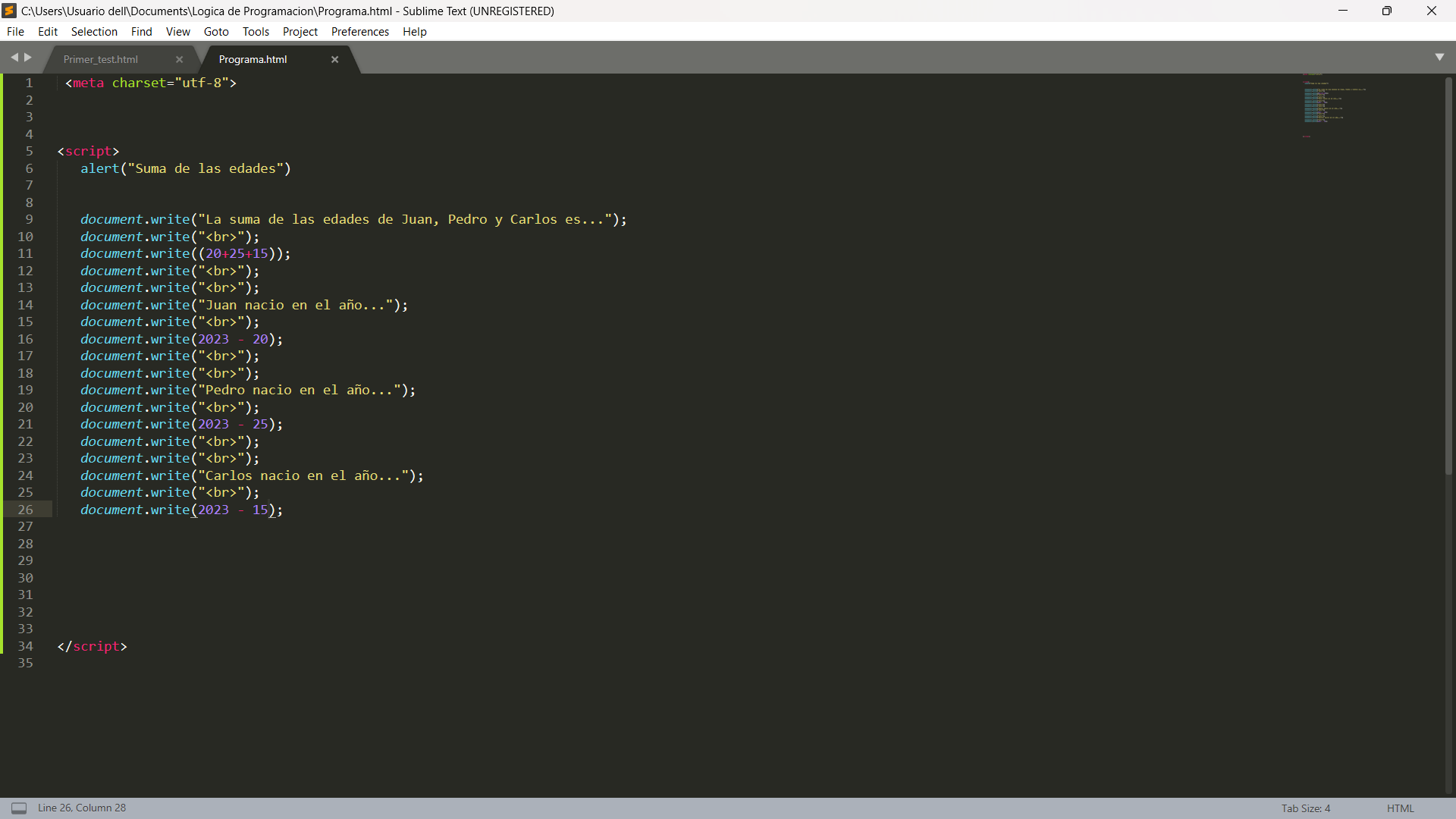Click line number 9 in gutter

[x=29, y=219]
